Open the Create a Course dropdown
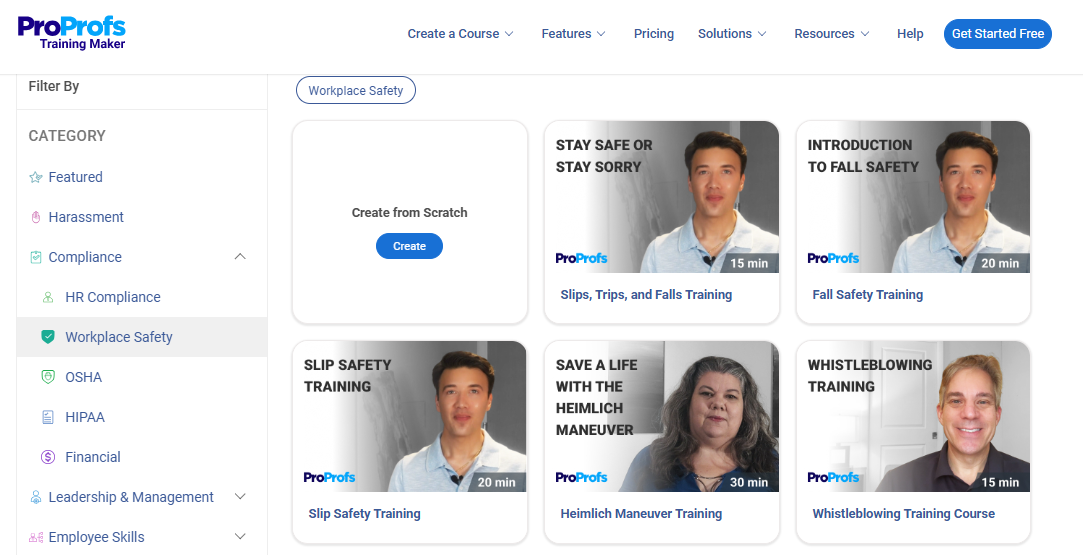 tap(461, 34)
